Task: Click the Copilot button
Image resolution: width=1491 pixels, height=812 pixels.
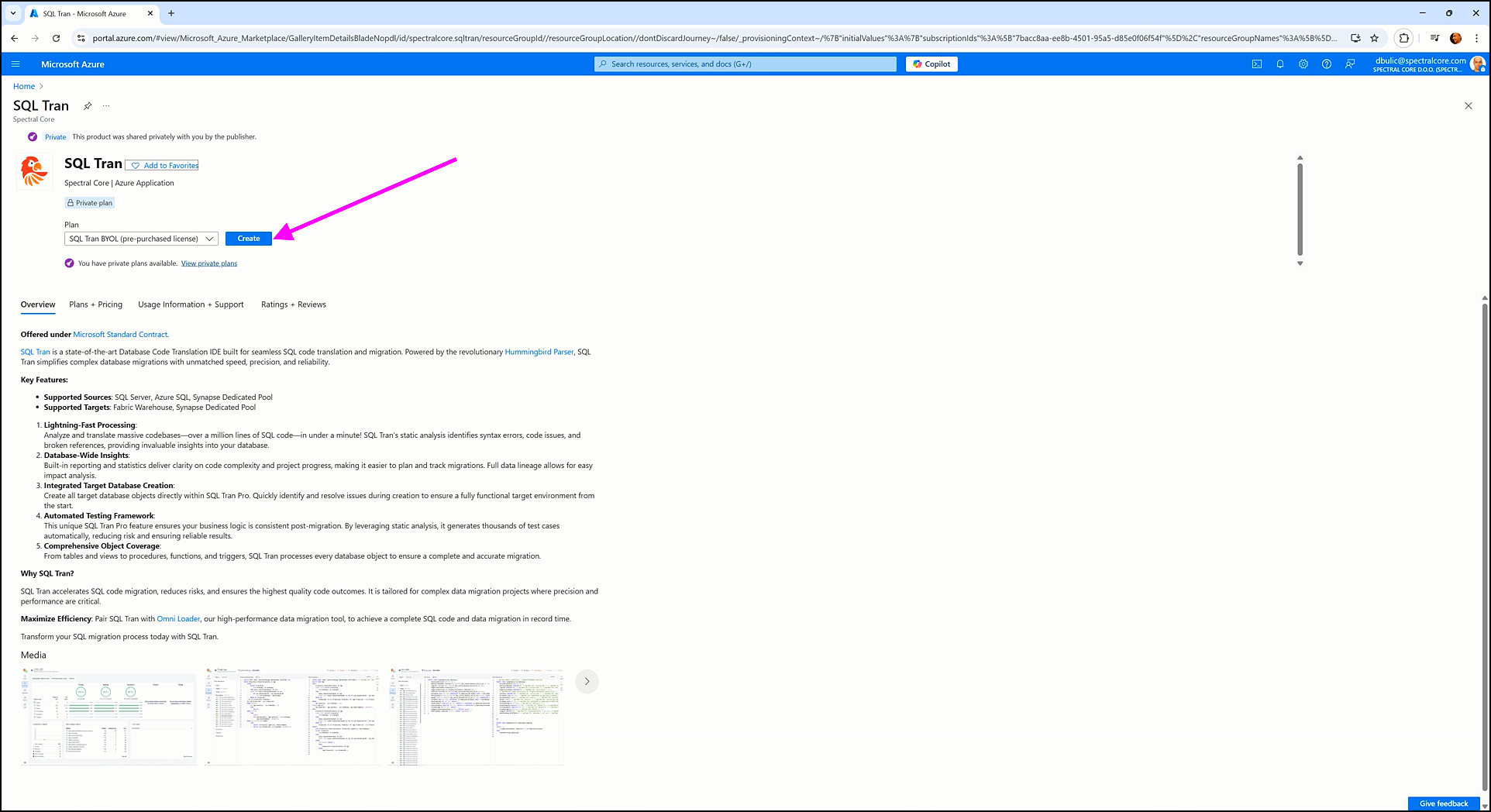Action: tap(931, 64)
